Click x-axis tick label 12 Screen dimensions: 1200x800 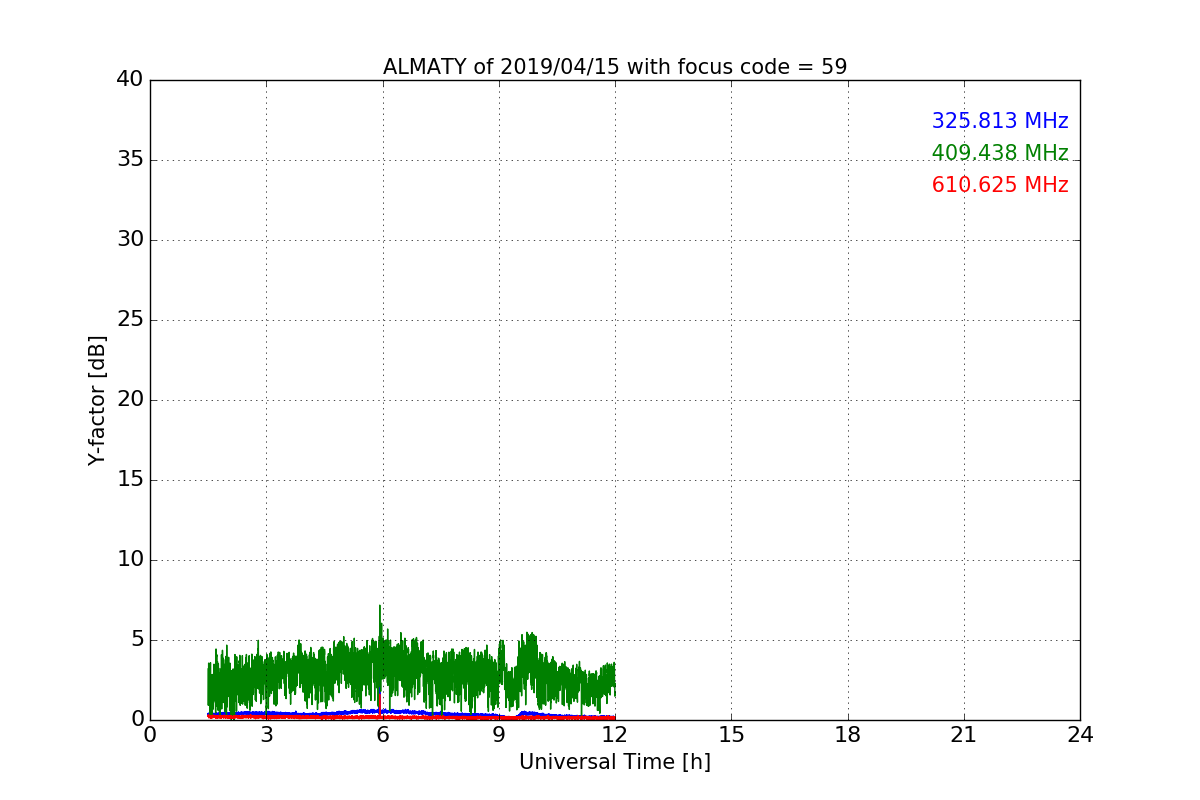615,735
